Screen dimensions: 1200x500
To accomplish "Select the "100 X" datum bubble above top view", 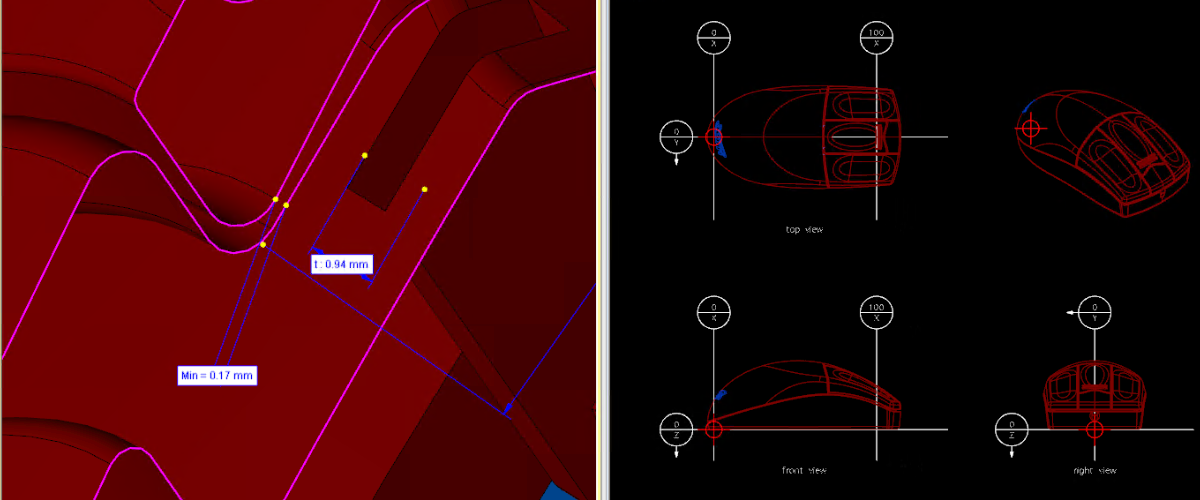I will pyautogui.click(x=876, y=38).
